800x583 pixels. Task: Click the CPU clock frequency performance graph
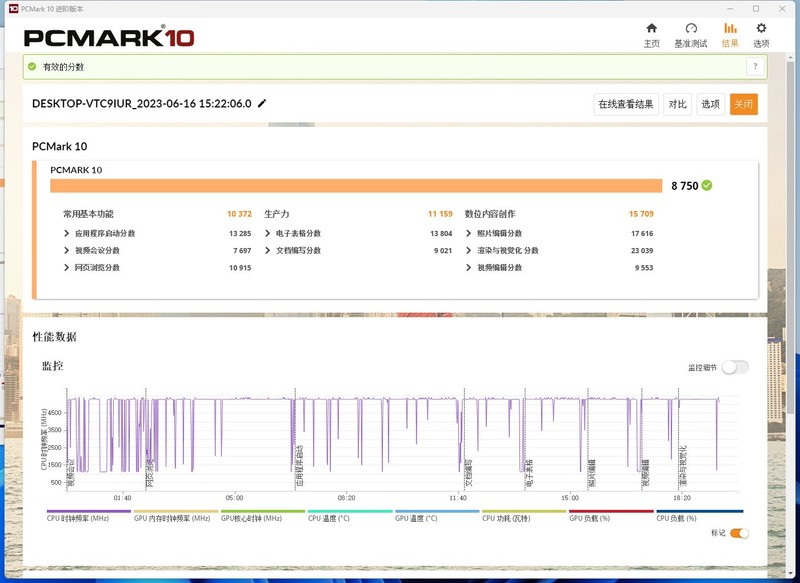(x=400, y=440)
